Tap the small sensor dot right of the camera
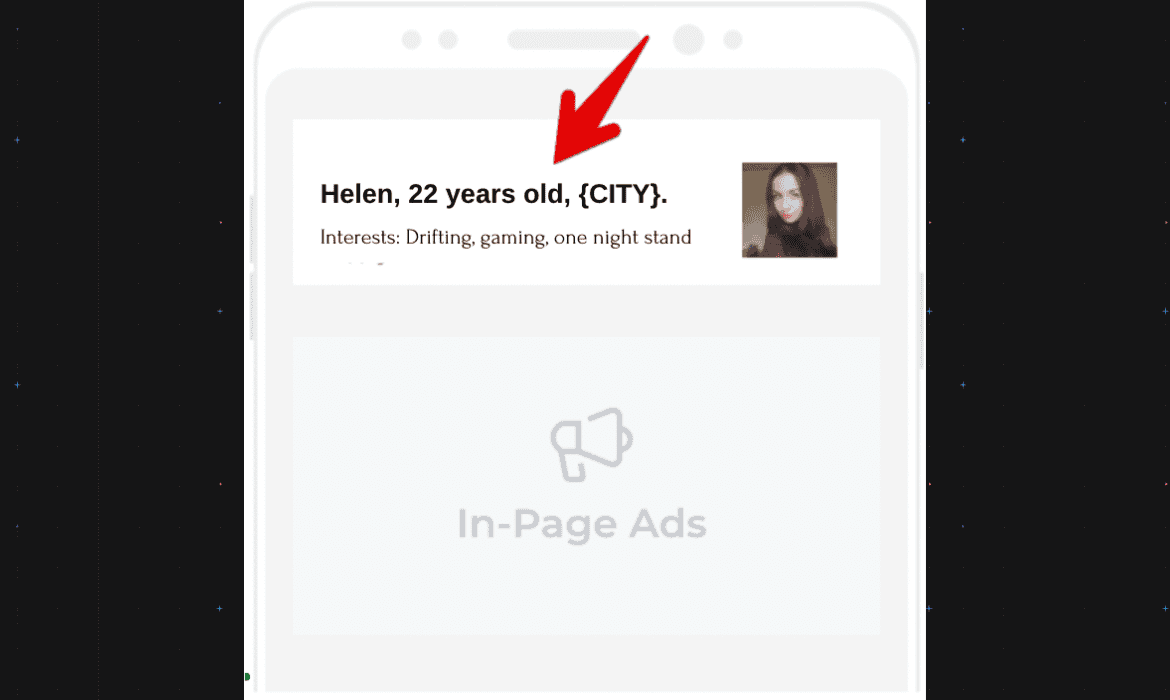1170x700 pixels. pos(733,40)
